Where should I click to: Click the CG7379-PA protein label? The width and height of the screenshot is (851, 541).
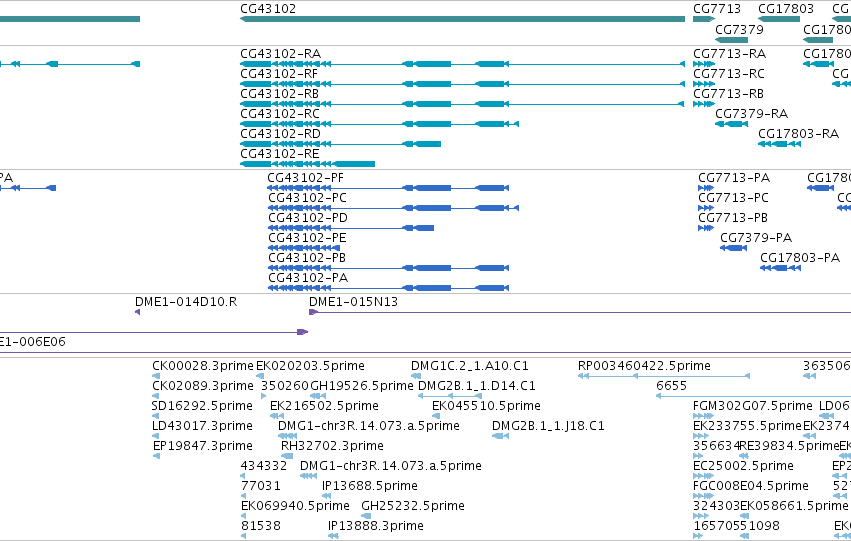tap(756, 238)
